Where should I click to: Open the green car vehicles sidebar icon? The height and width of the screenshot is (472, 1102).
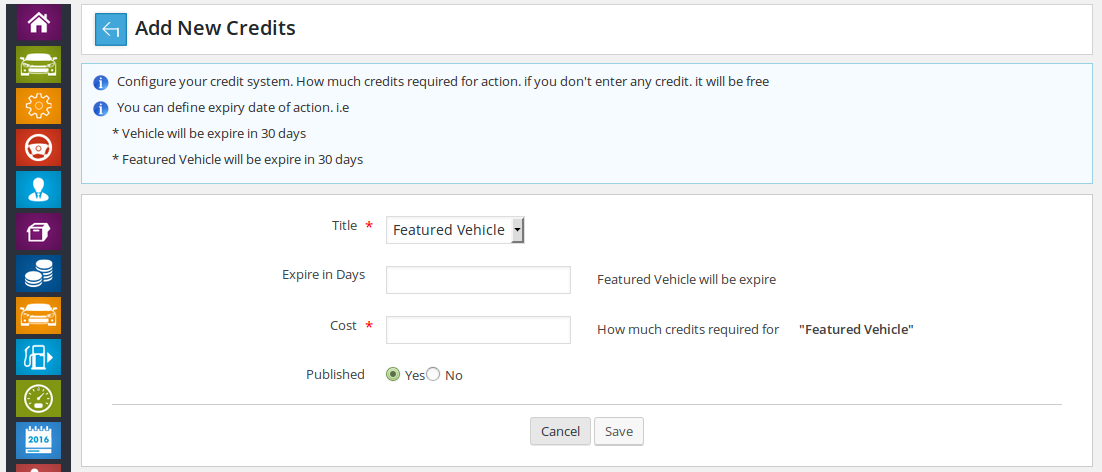coord(39,65)
